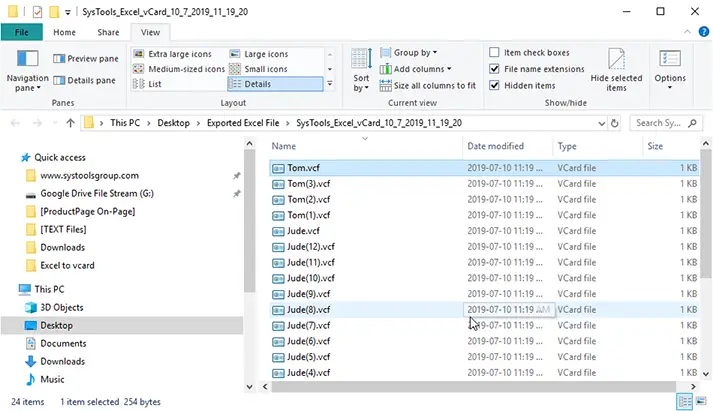Viewport: 713px width, 411px height.
Task: Click Desktop in address breadcrumb
Action: click(x=173, y=123)
